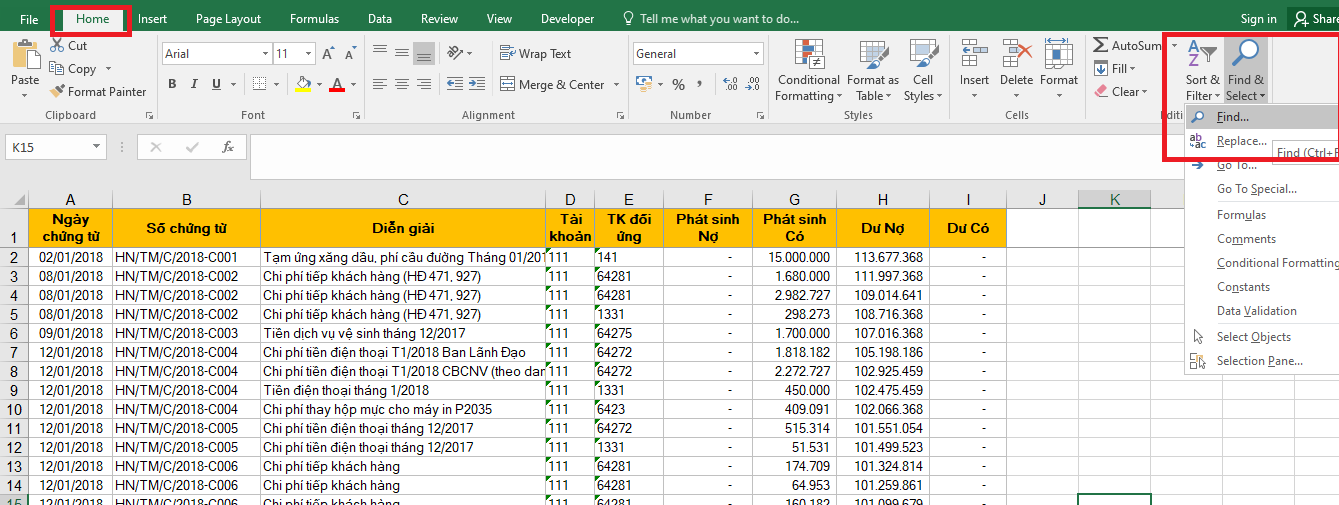Click the Sort & Filter icon
The image size is (1339, 505).
point(1202,55)
